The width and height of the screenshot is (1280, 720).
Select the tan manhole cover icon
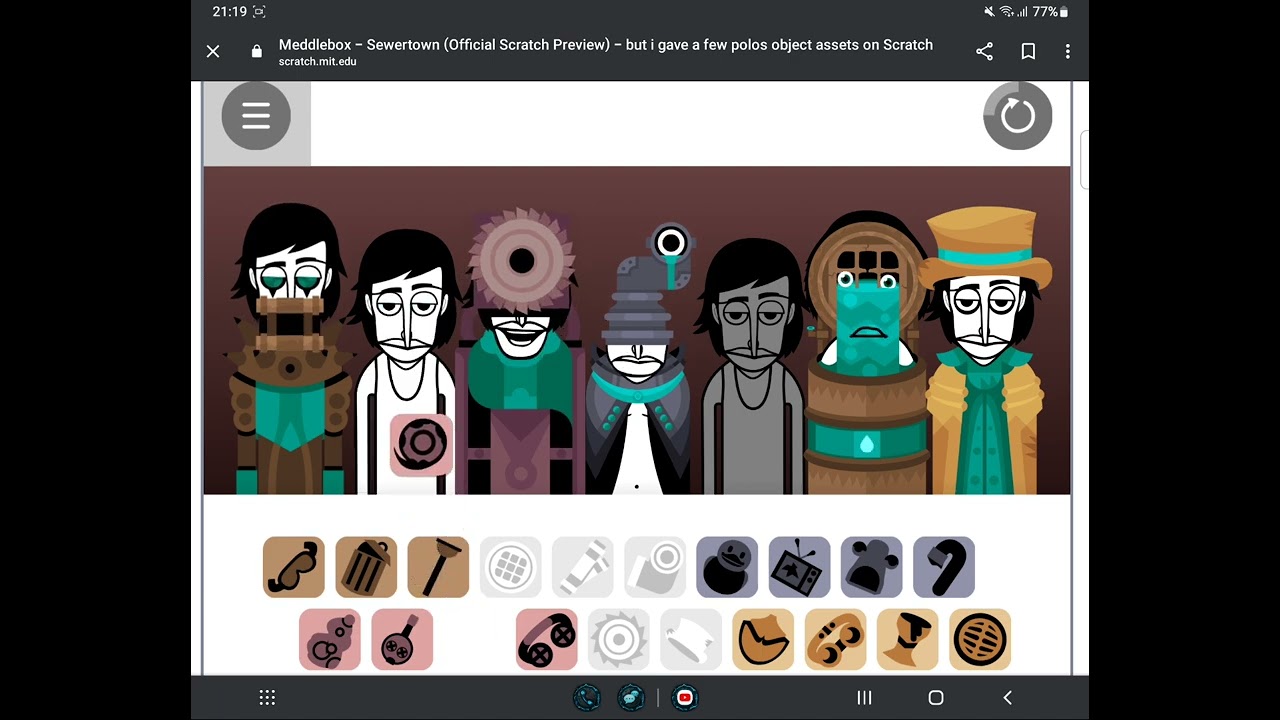(x=980, y=639)
